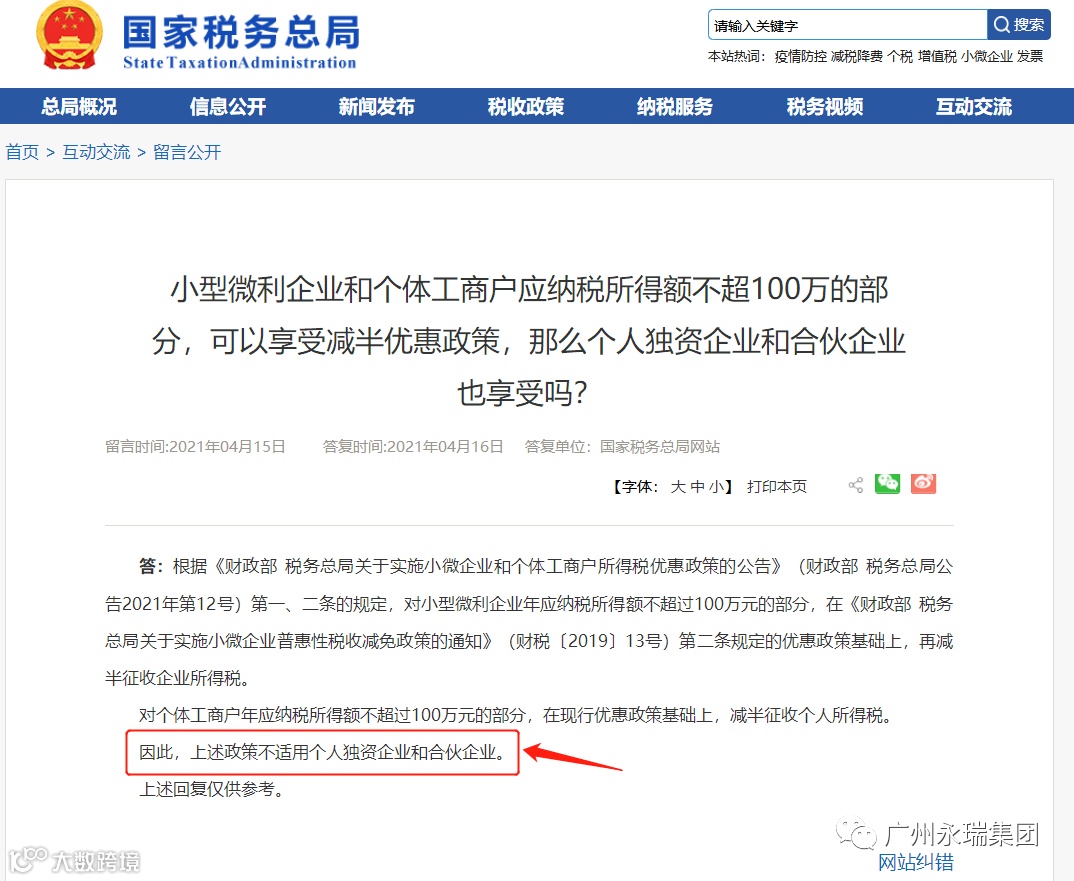Open 网站纠错 link at bottom
Viewport: 1074px width, 881px height.
[916, 862]
